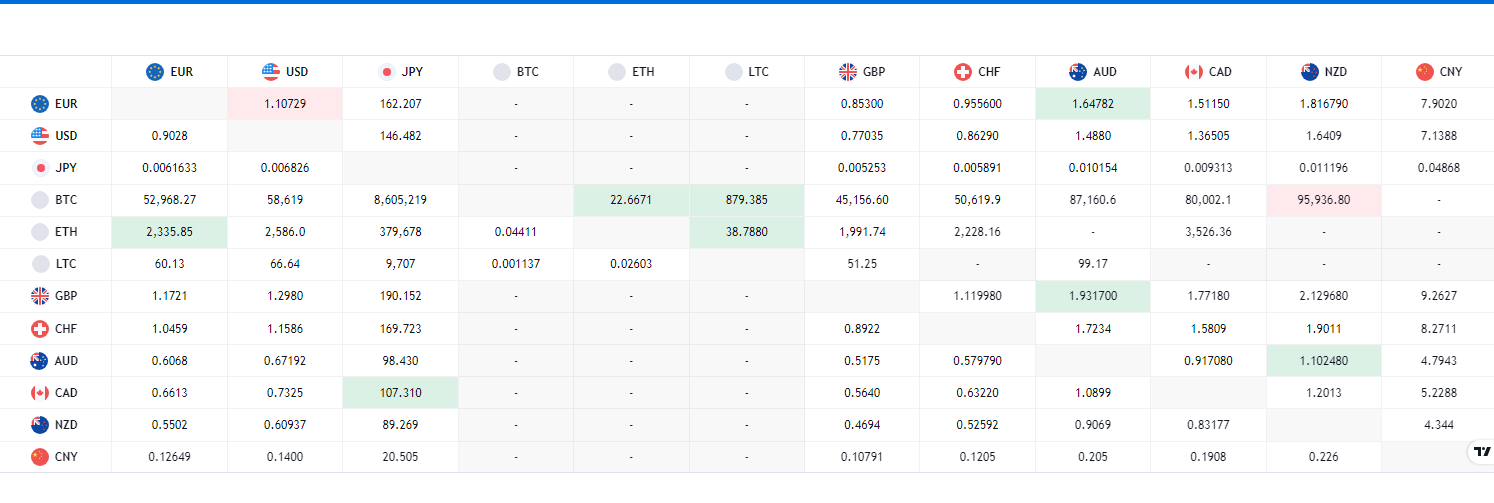Viewport: 1494px width, 503px height.
Task: Open the green-highlighted EUR/AUD rate 1.64782
Action: coord(1092,104)
